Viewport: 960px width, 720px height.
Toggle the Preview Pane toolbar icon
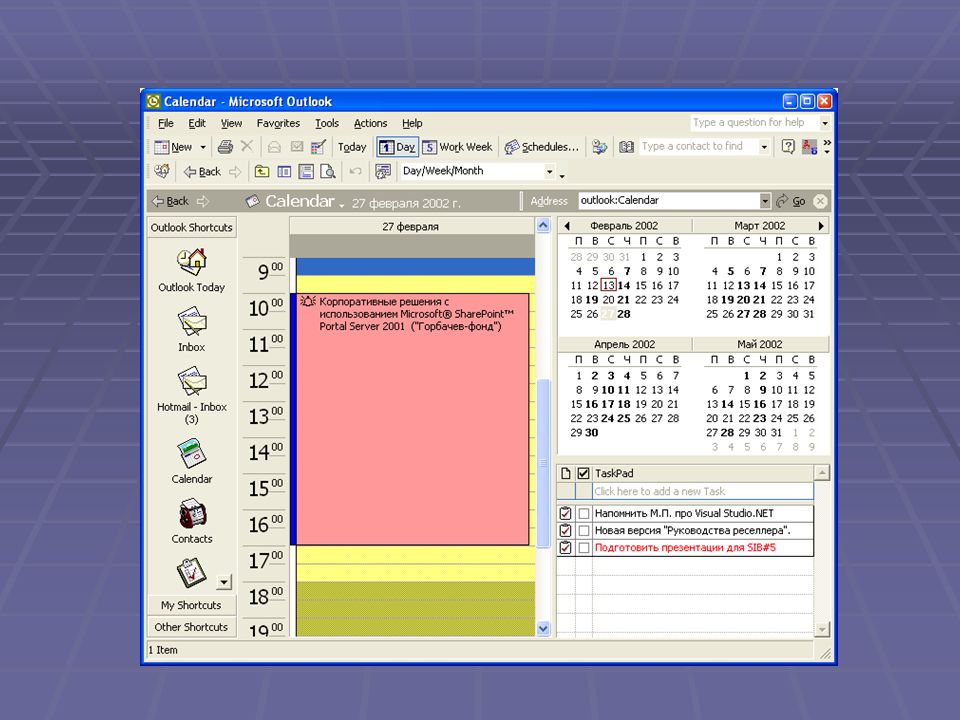tap(306, 171)
